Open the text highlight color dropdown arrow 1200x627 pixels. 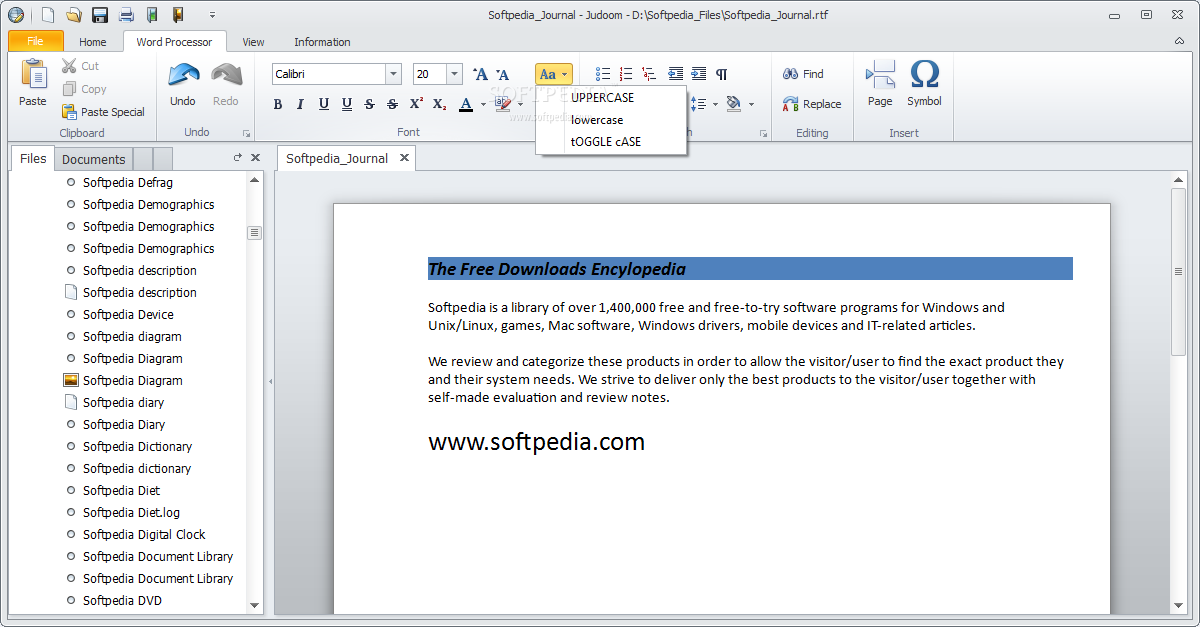pyautogui.click(x=520, y=104)
